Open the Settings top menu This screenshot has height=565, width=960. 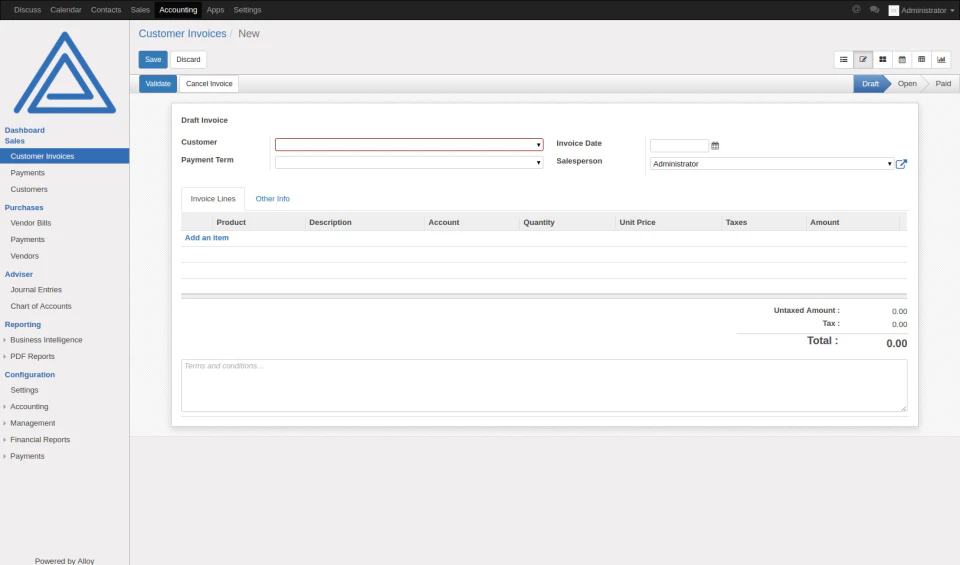pos(247,10)
